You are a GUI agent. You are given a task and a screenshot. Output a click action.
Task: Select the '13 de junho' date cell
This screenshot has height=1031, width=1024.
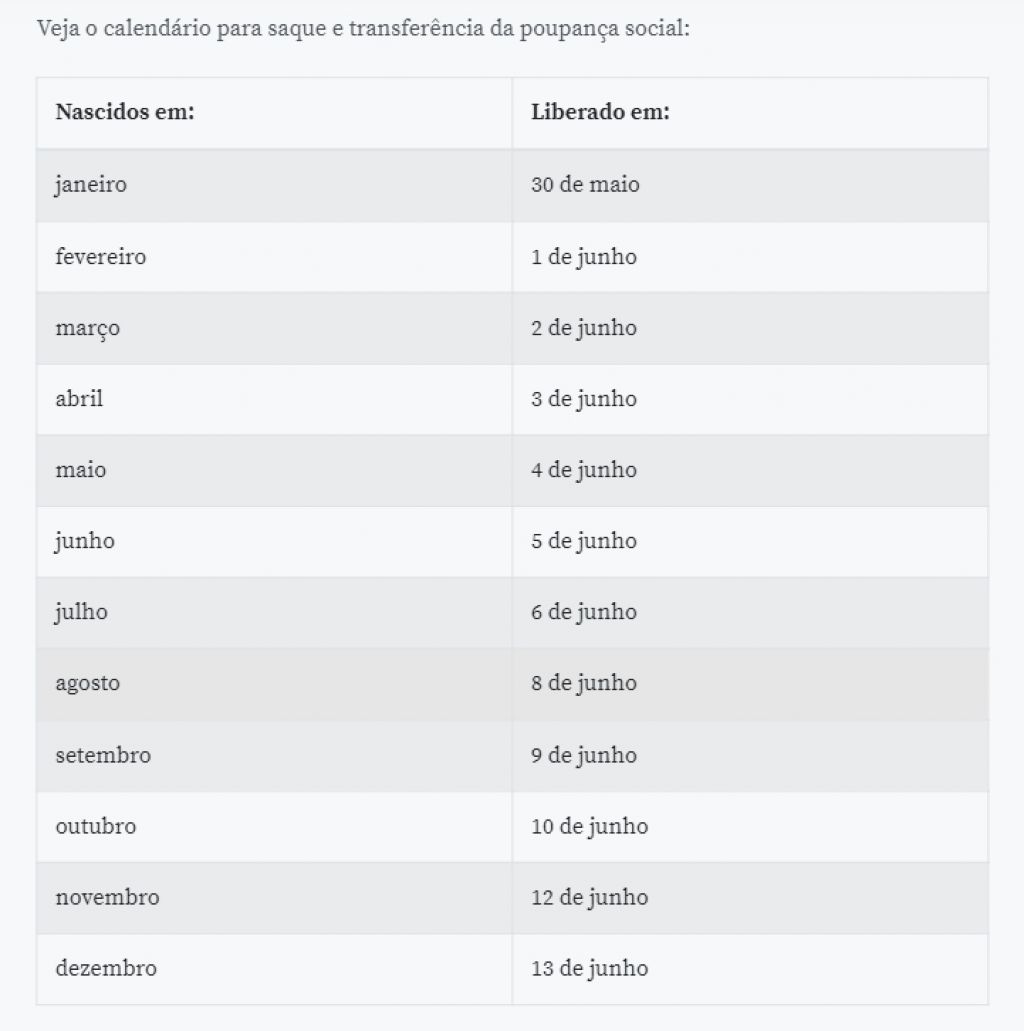750,969
